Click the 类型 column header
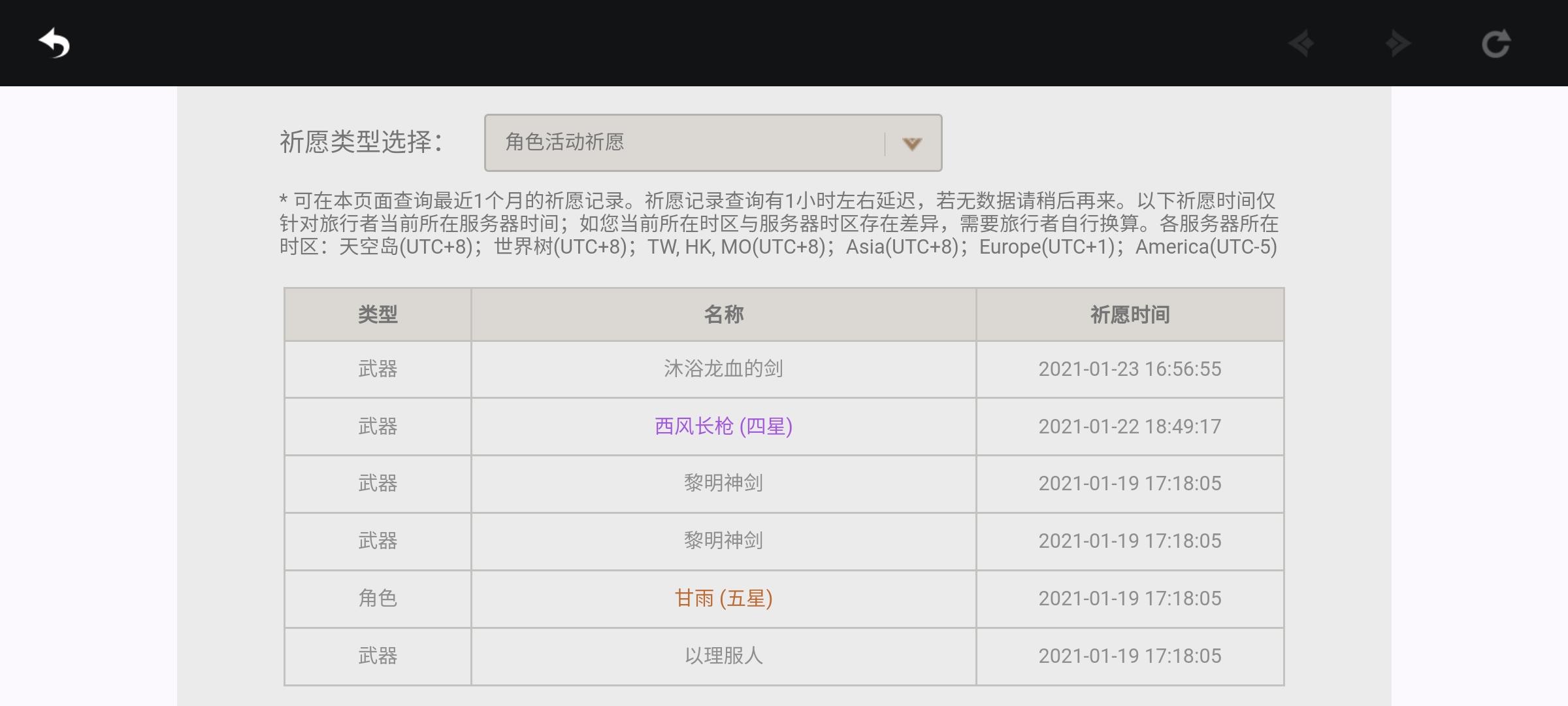 point(378,314)
